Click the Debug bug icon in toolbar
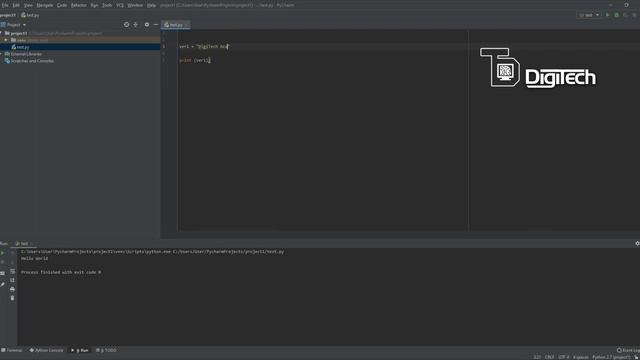Viewport: 640px width, 360px height. click(x=617, y=15)
